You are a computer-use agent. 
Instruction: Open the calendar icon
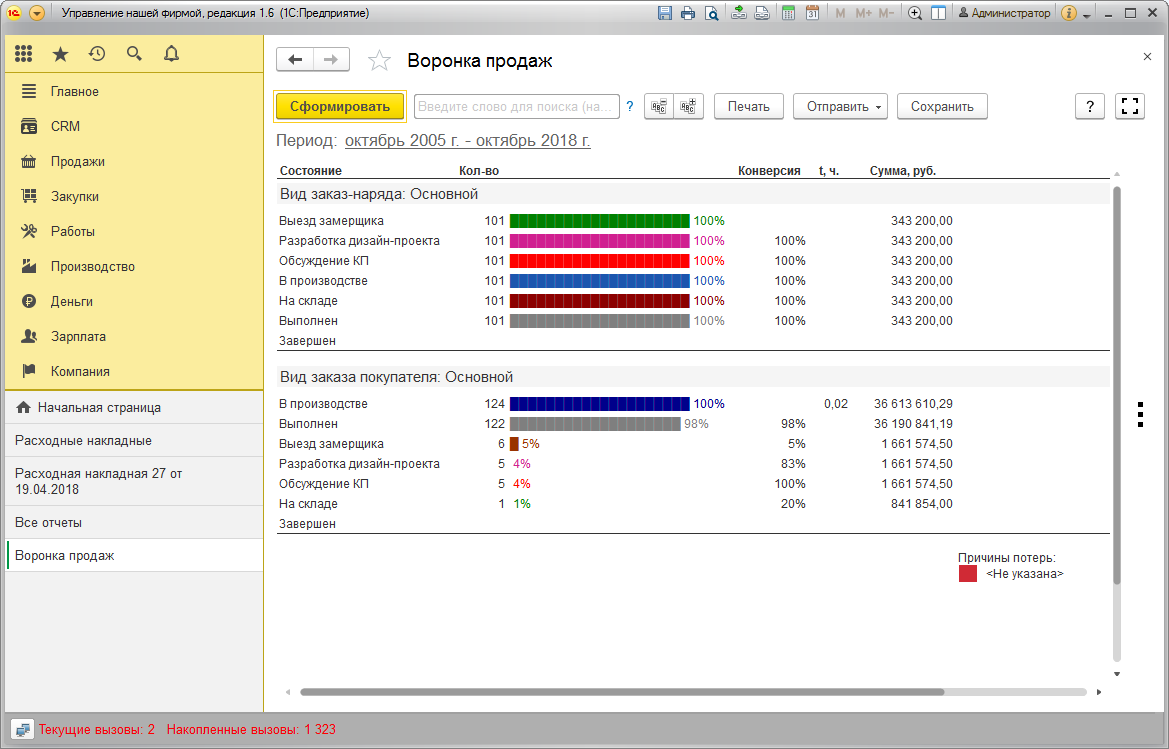point(812,13)
